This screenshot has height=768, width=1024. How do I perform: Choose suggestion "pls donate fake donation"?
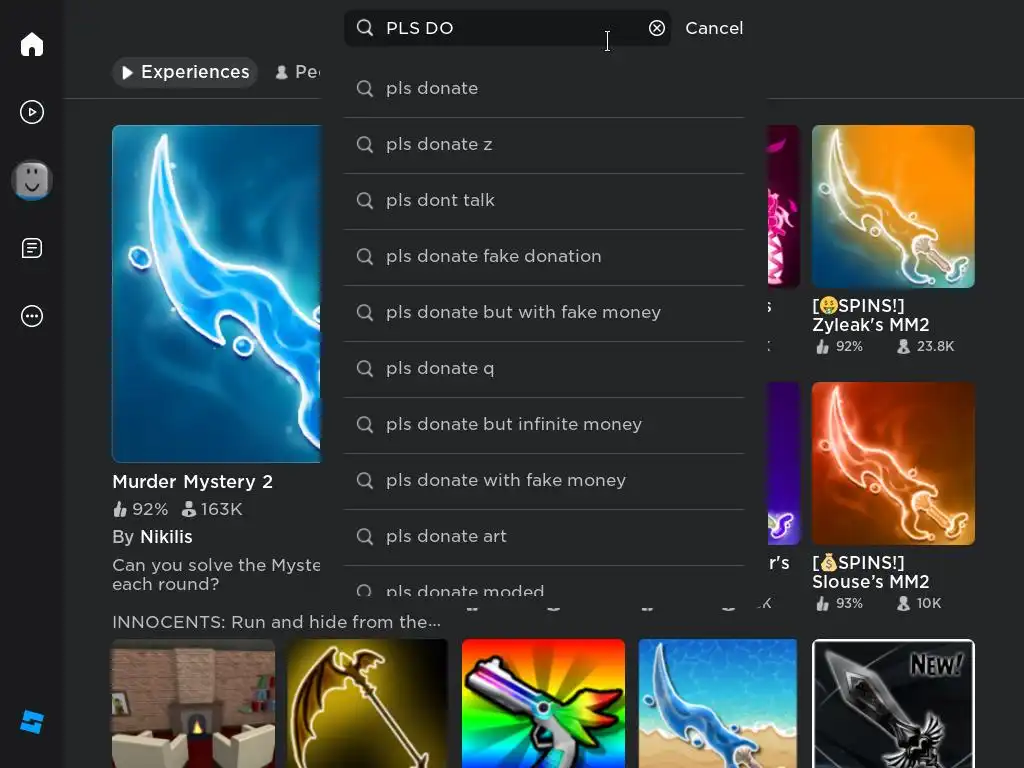pos(544,257)
